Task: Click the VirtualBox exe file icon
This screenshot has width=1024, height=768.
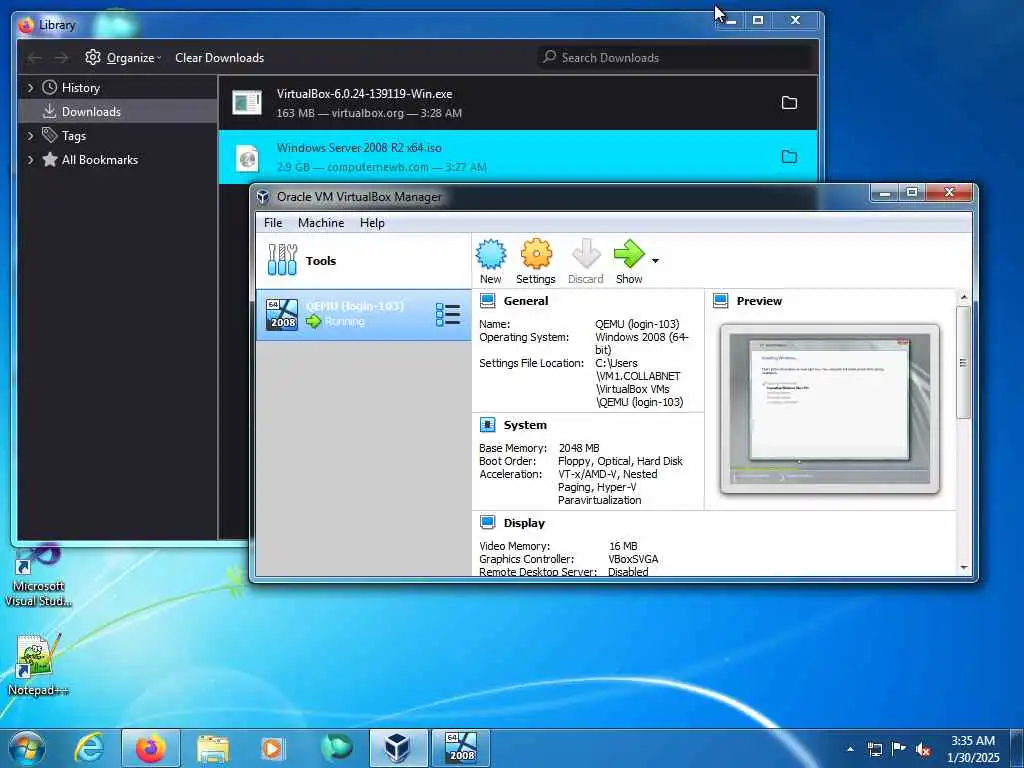Action: pos(247,103)
